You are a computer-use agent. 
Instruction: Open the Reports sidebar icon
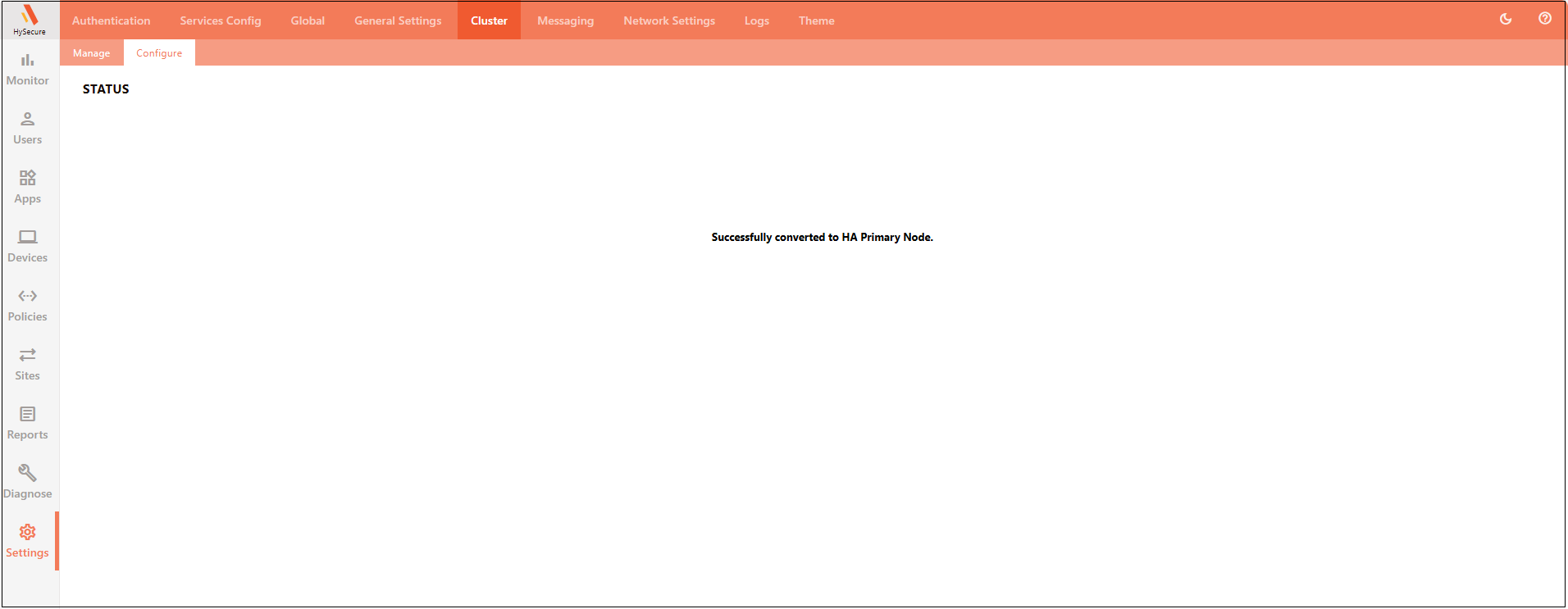pyautogui.click(x=27, y=414)
